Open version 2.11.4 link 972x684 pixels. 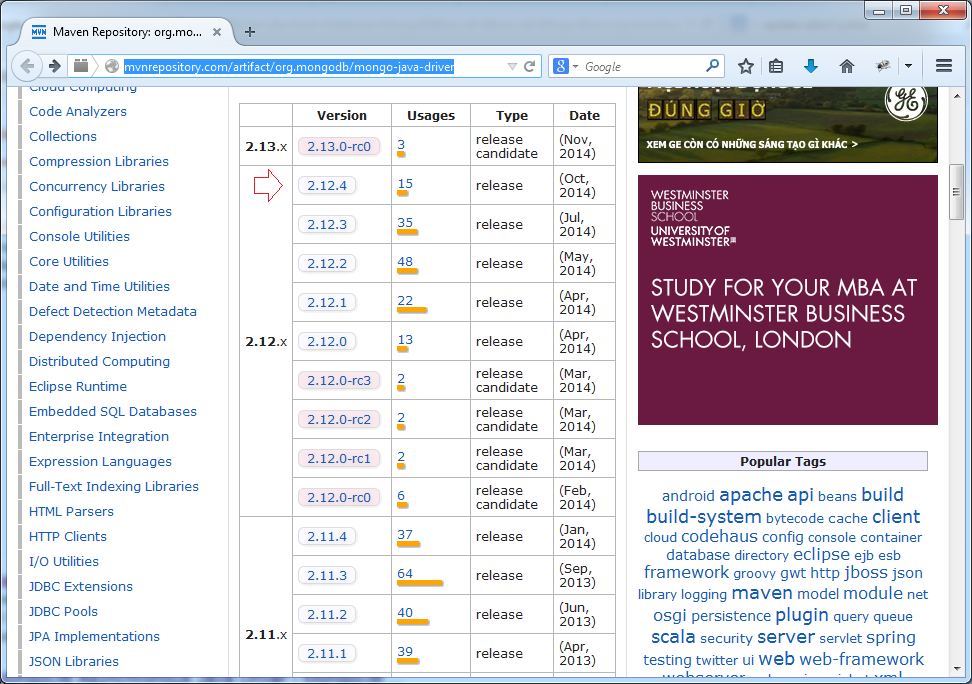(x=327, y=536)
